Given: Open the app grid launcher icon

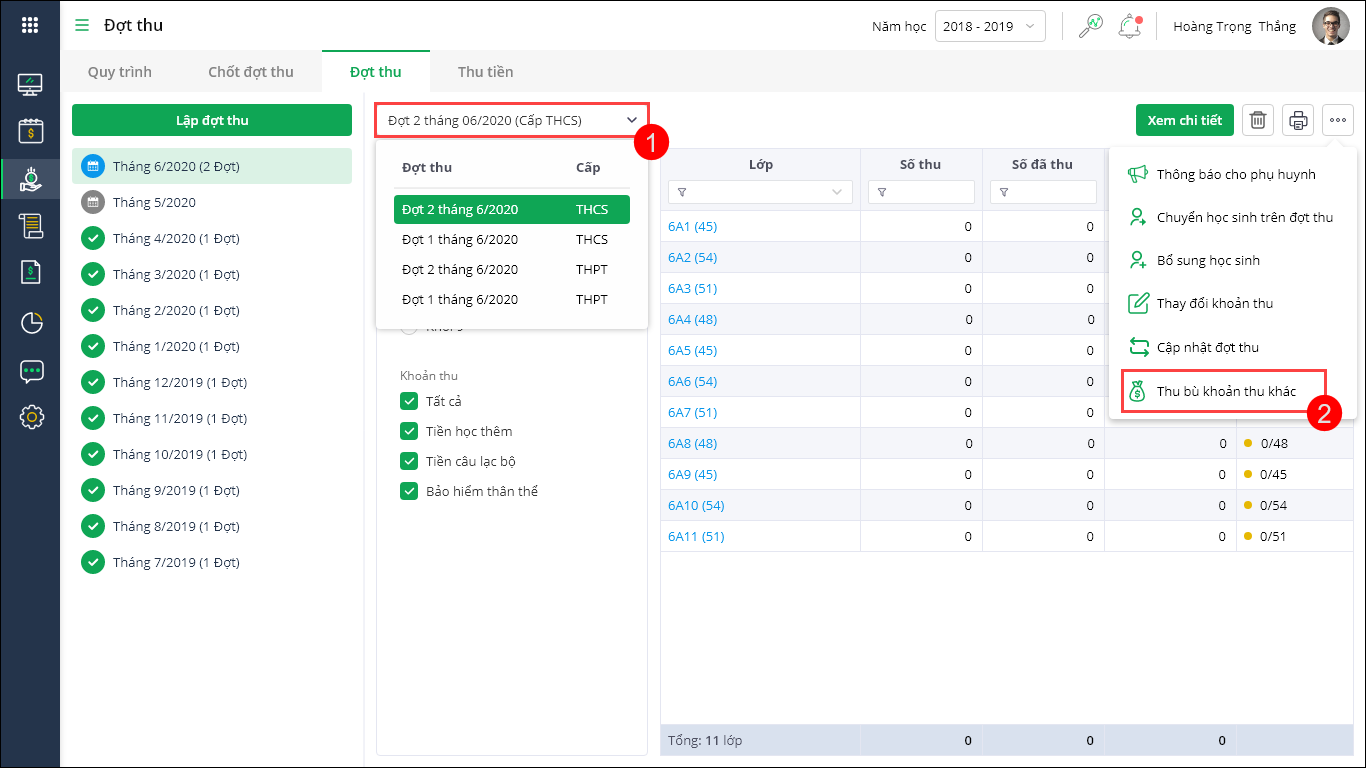Looking at the screenshot, I should coord(30,26).
